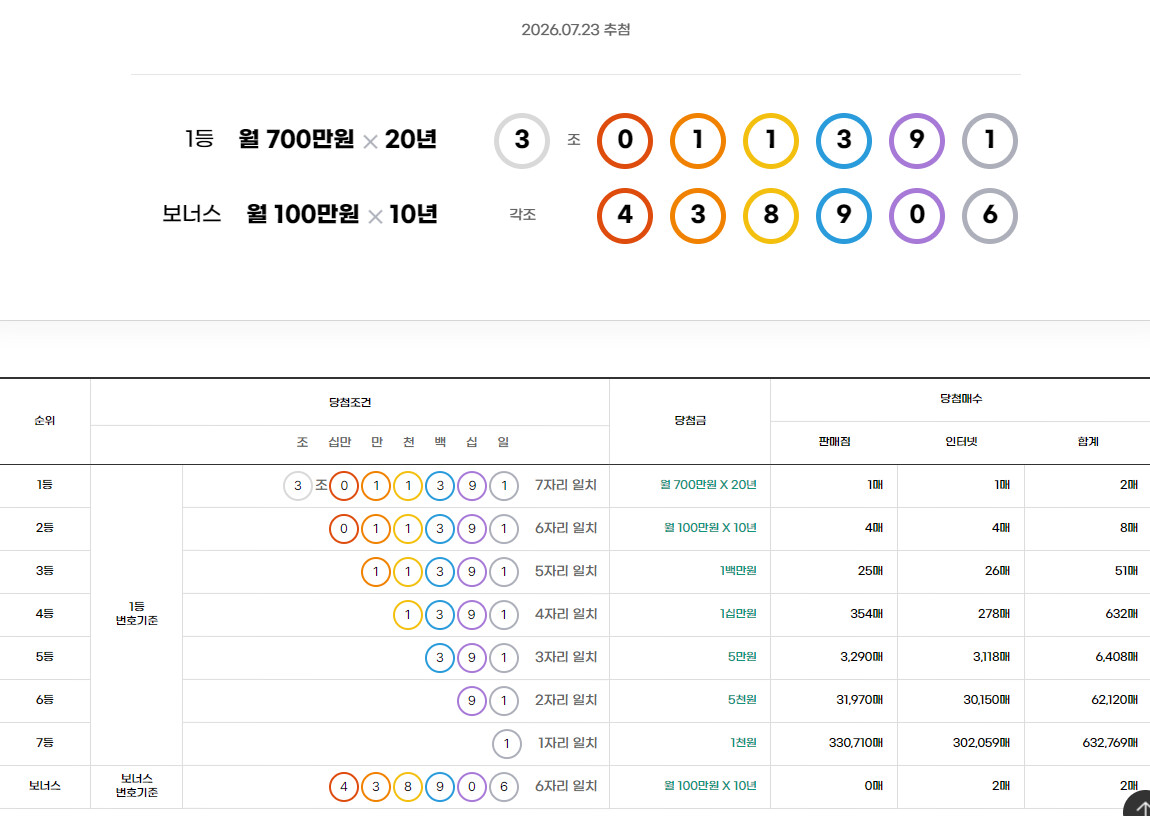
Task: Click the 당첨조건 column header
Action: coord(350,403)
